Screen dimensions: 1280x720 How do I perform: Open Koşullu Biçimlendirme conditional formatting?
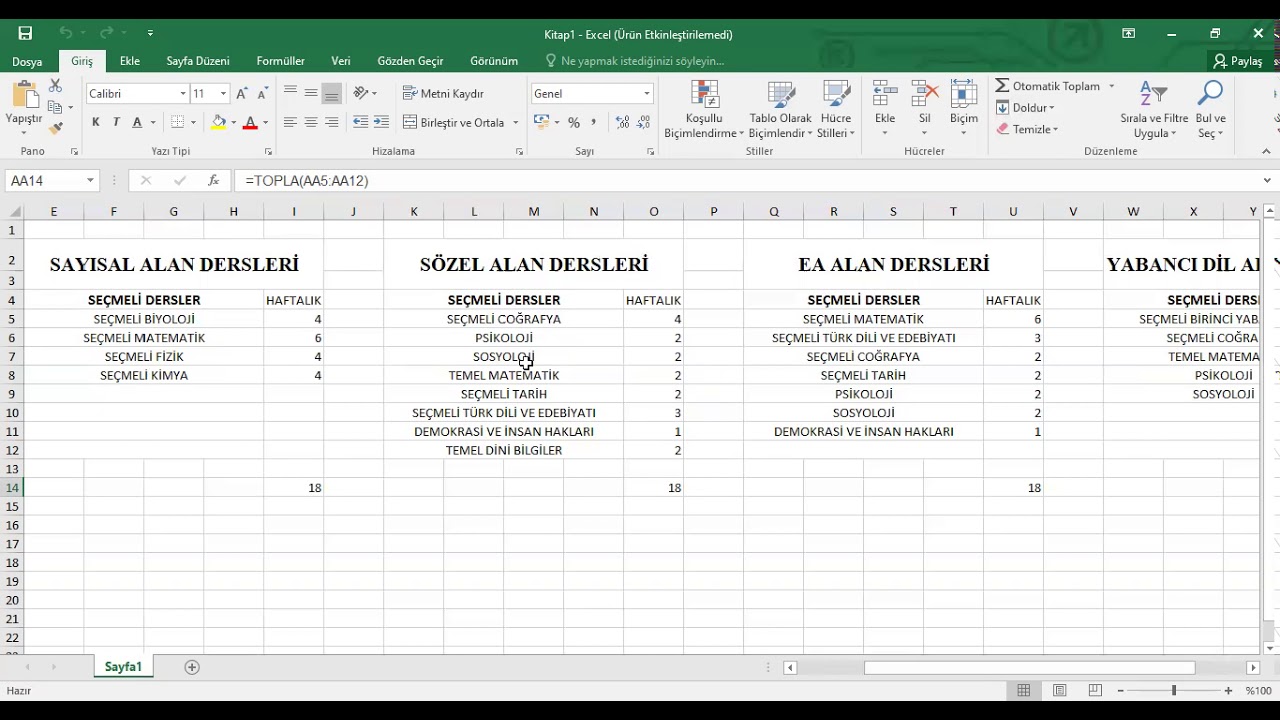pyautogui.click(x=704, y=109)
